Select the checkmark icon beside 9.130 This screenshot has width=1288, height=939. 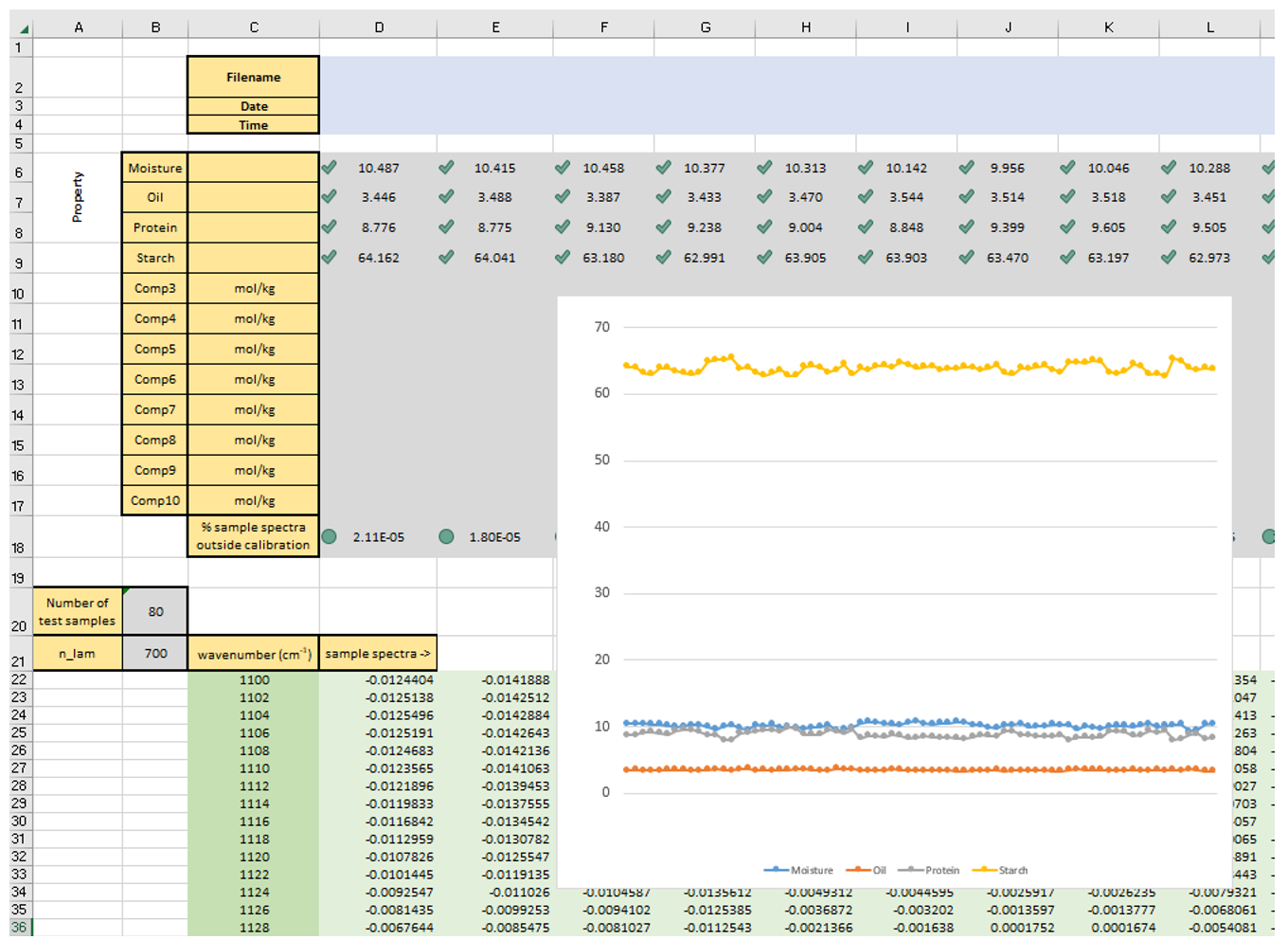(563, 227)
